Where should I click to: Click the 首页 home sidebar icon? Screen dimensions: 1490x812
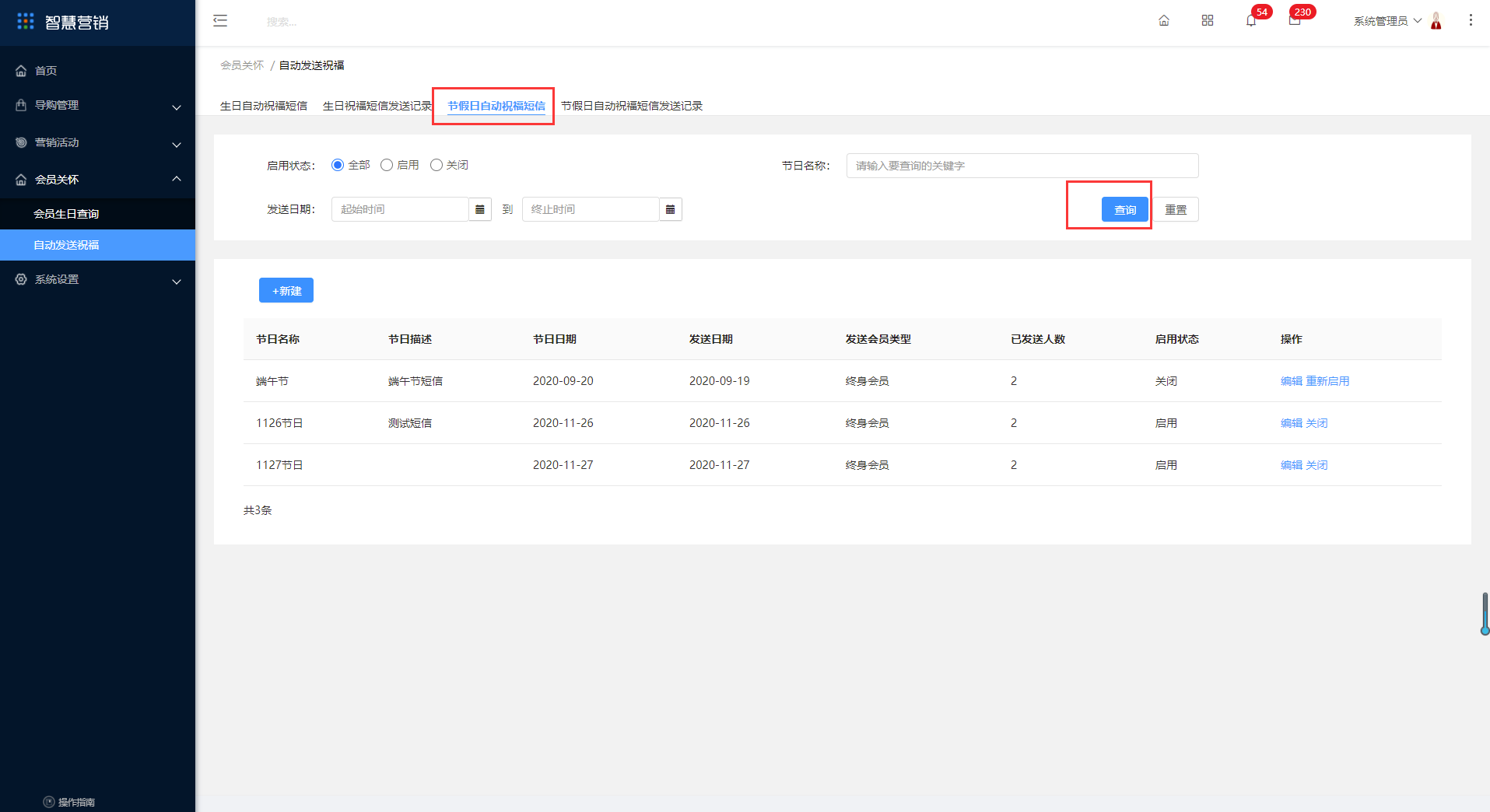tap(21, 71)
